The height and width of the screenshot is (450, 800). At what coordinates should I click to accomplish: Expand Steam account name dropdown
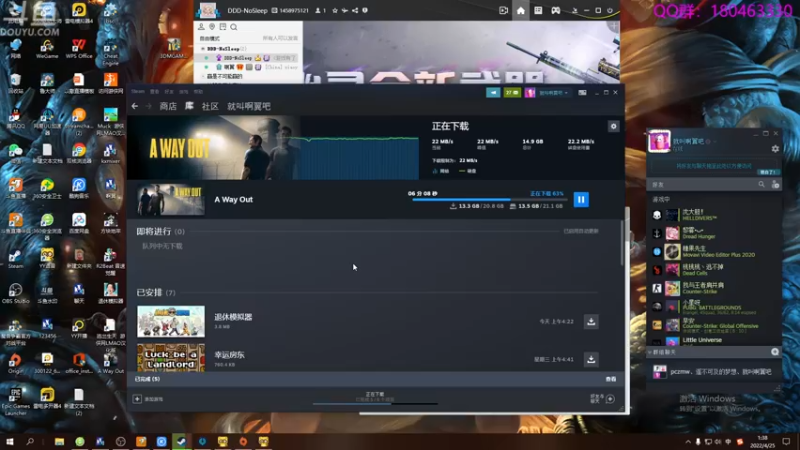pyautogui.click(x=554, y=93)
